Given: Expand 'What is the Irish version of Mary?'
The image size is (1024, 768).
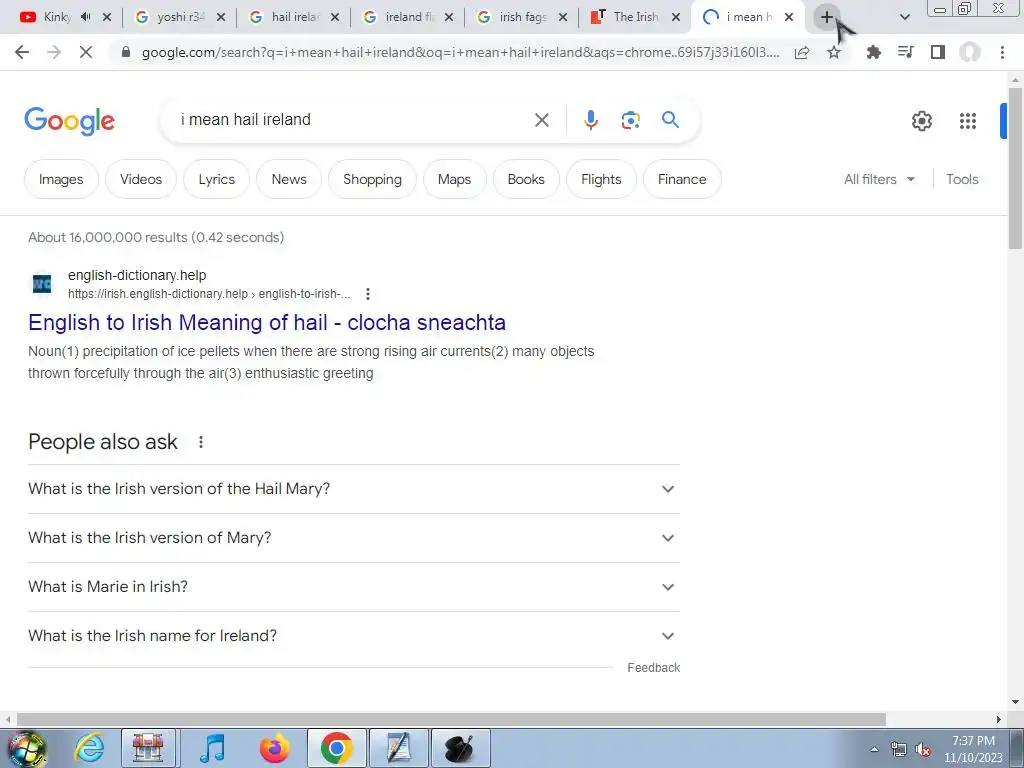Looking at the screenshot, I should coord(354,538).
